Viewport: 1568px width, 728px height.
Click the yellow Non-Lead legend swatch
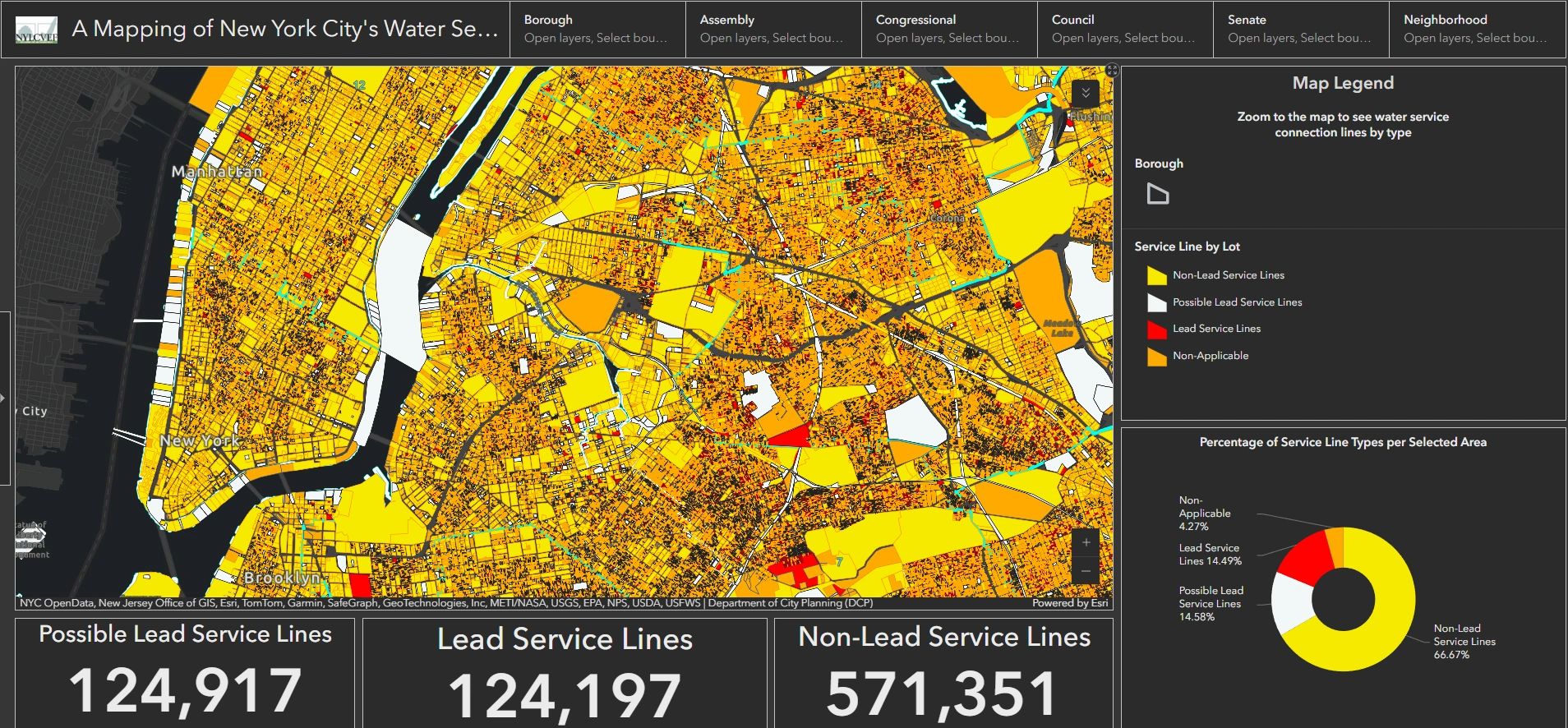(1156, 276)
